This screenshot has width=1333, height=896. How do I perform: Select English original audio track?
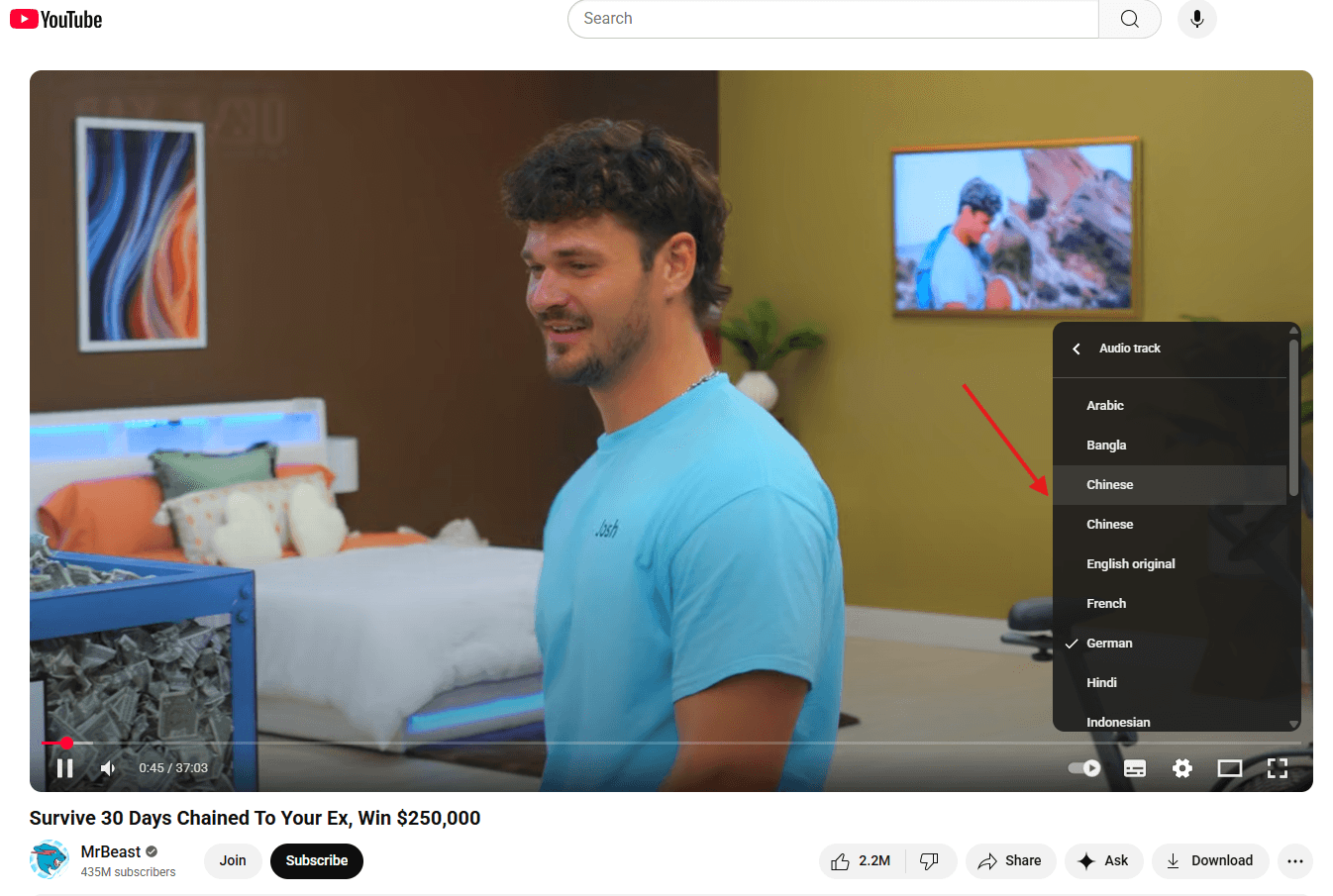(x=1130, y=564)
